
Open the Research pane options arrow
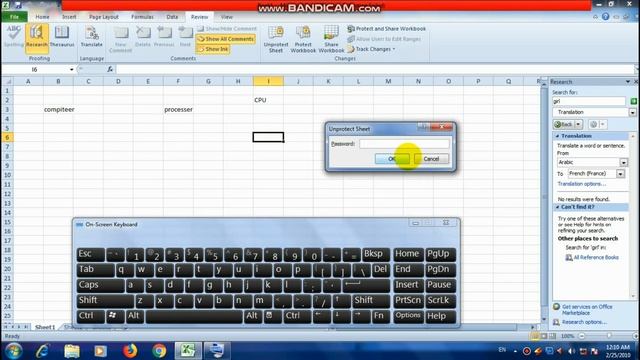click(628, 82)
